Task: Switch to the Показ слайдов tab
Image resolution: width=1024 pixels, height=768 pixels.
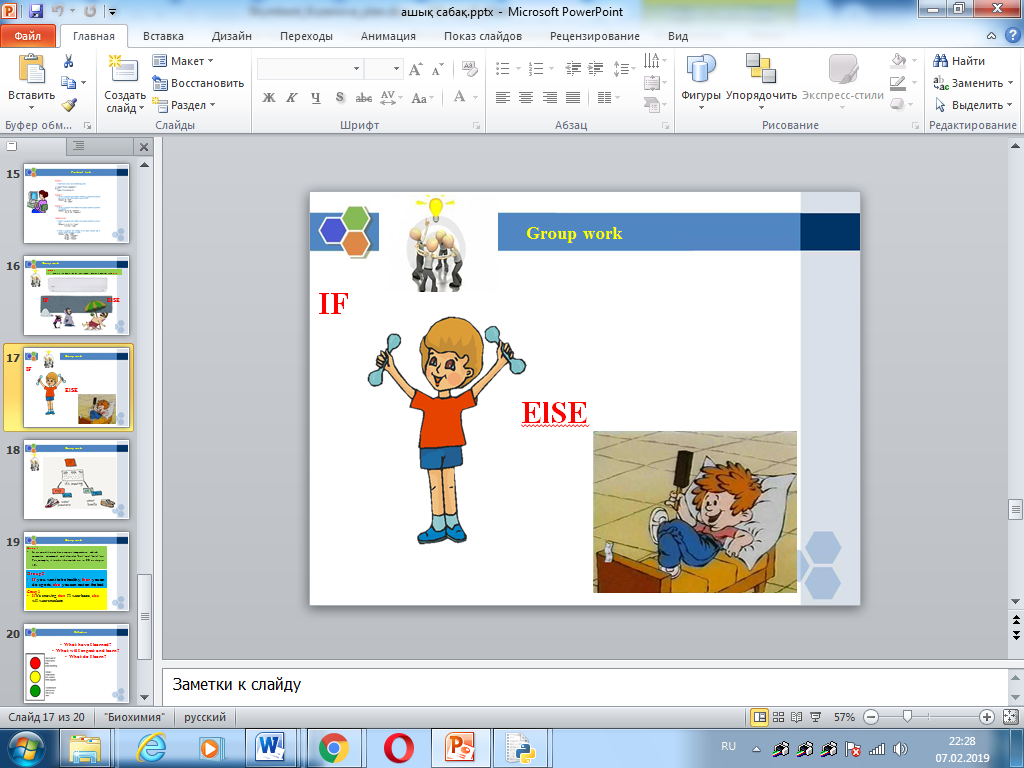Action: click(x=483, y=36)
